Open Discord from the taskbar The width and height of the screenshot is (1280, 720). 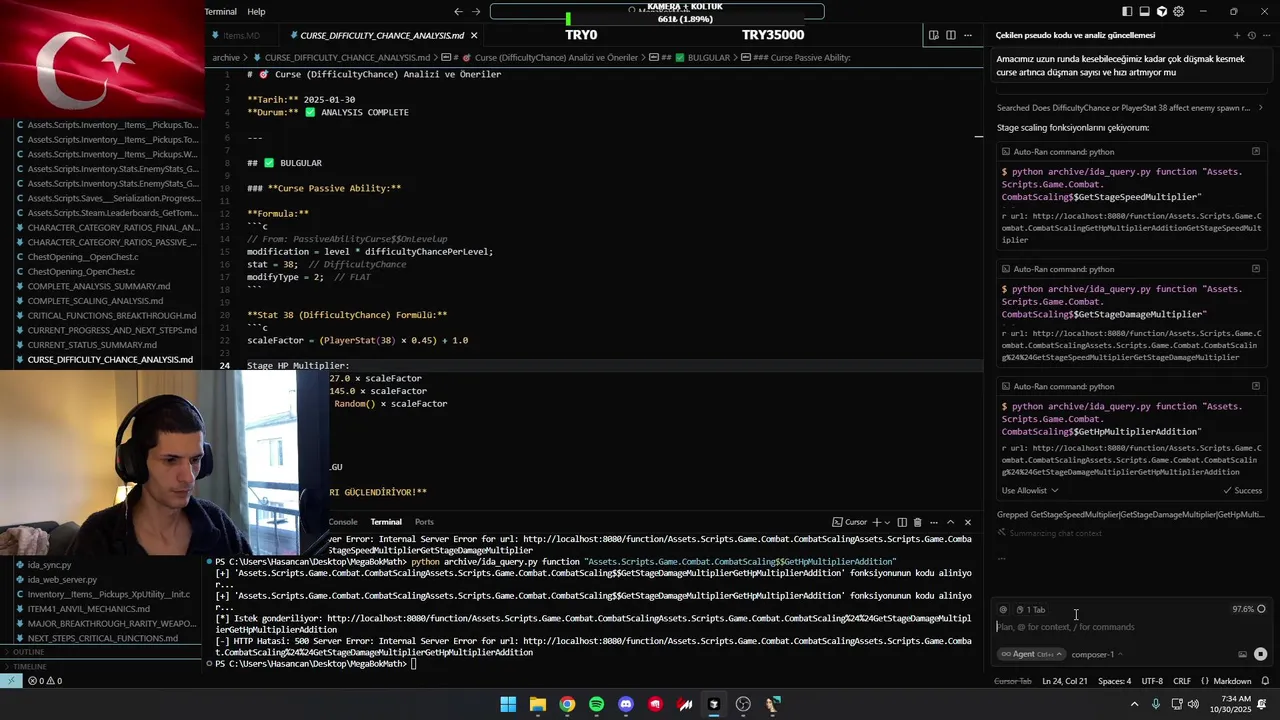(626, 704)
